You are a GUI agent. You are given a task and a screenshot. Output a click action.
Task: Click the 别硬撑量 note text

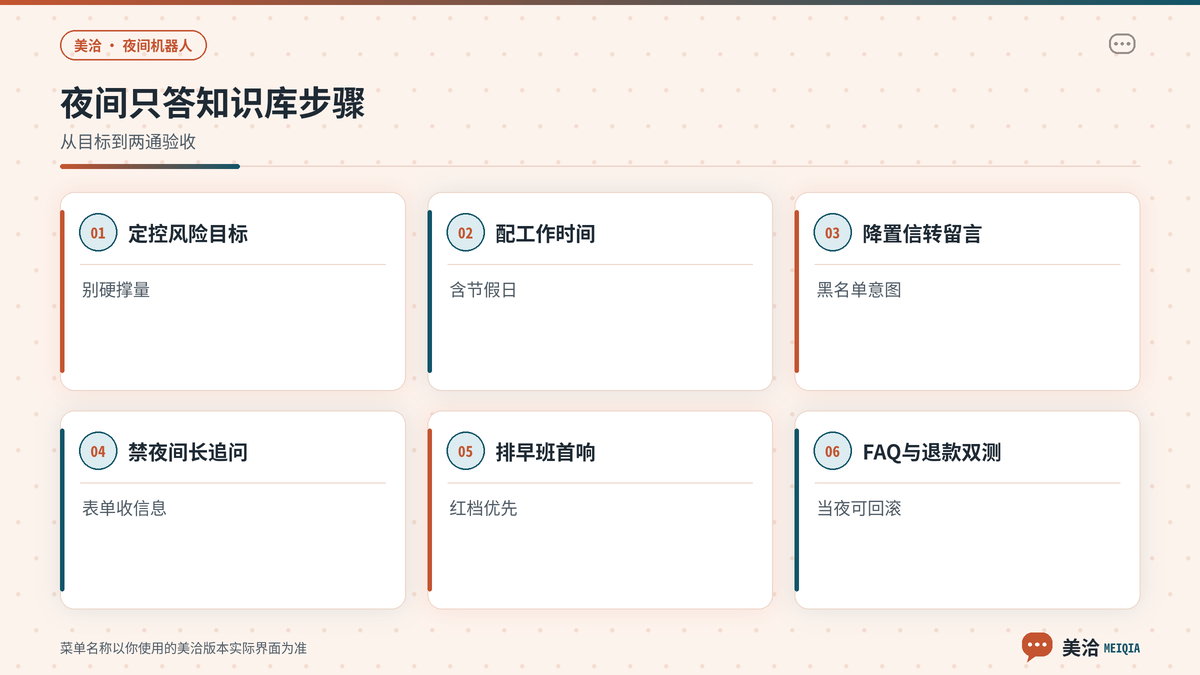coord(116,290)
